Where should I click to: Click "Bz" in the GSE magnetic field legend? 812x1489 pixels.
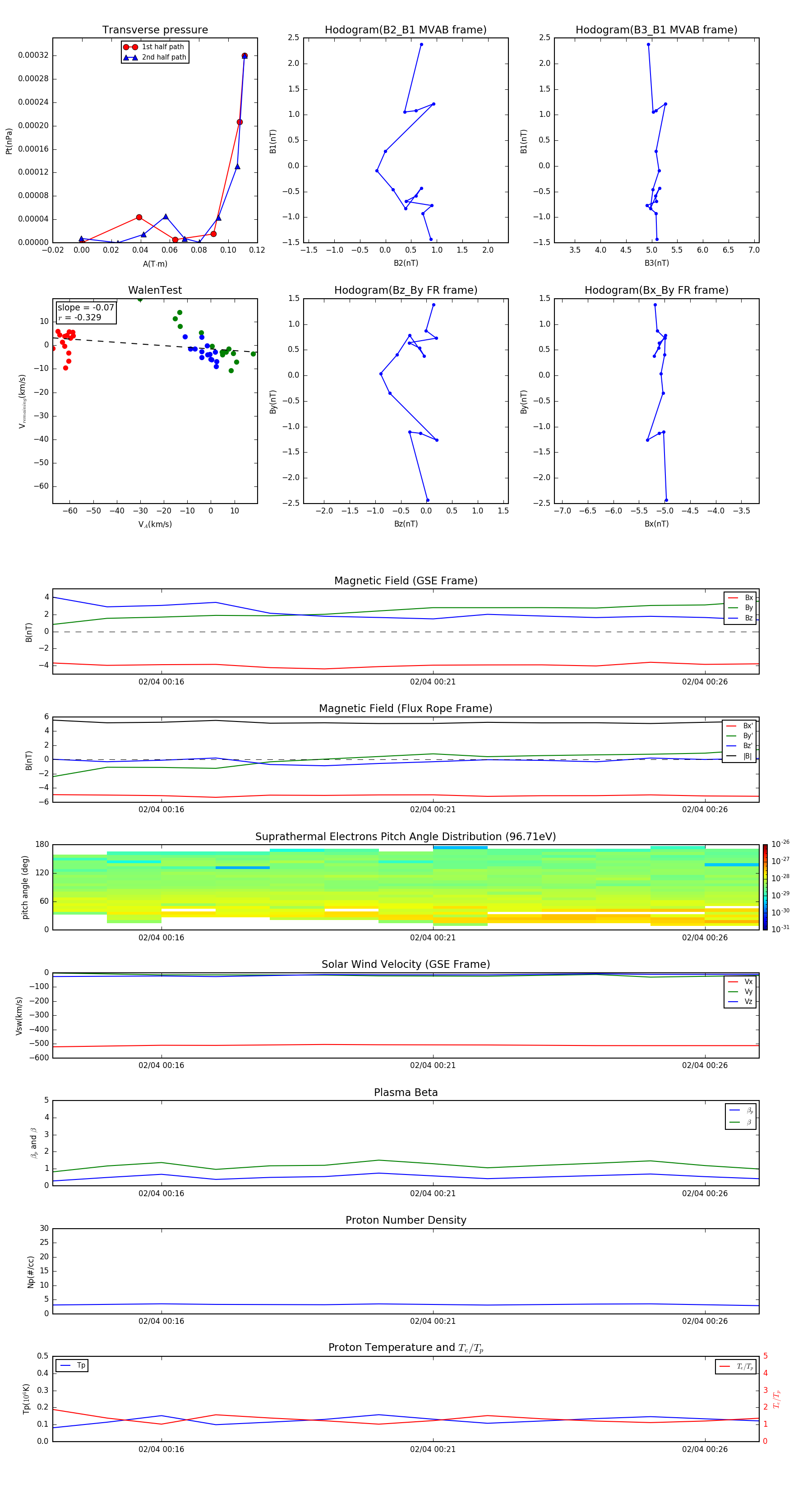coord(749,618)
